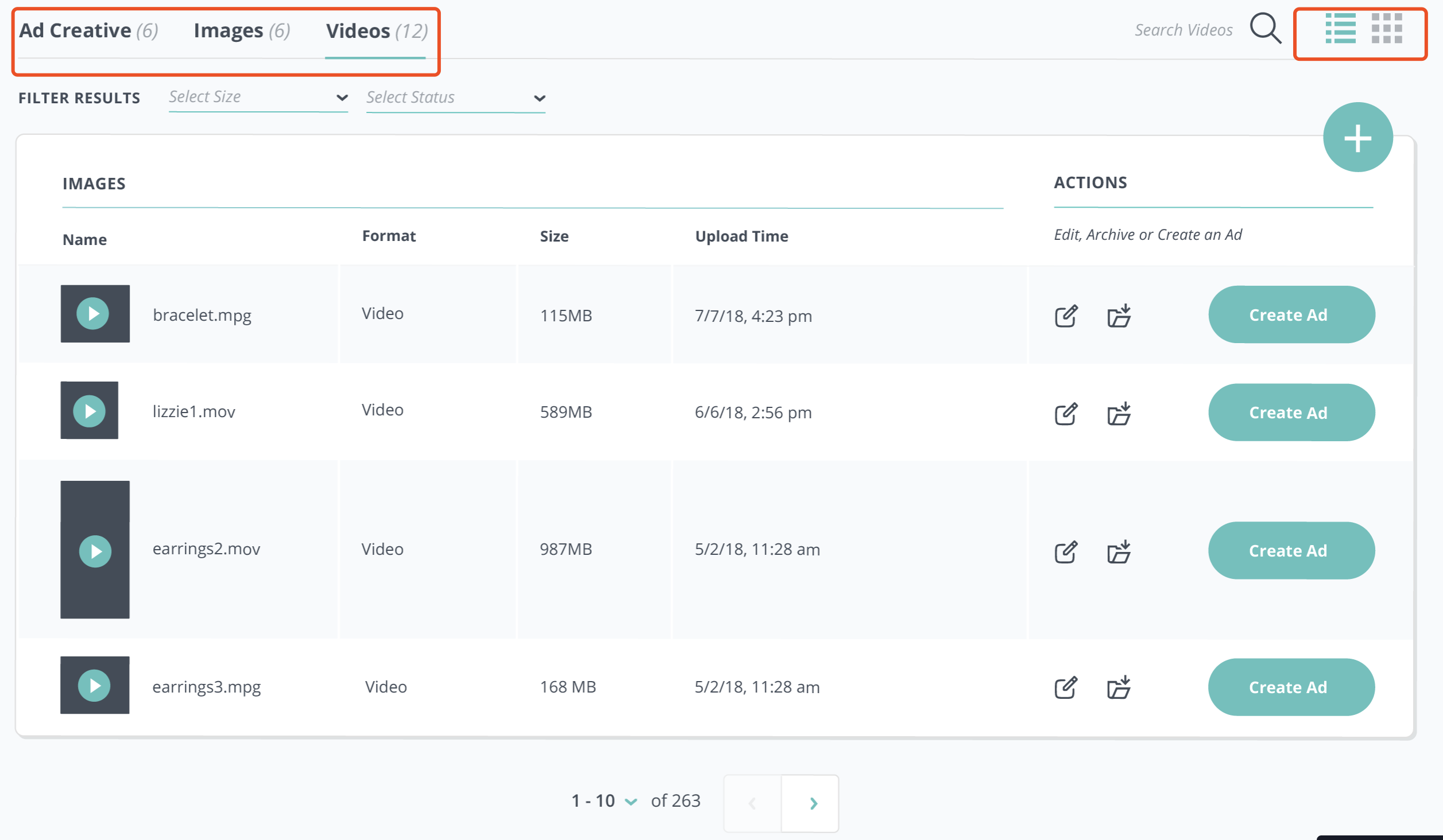Switch to the Images tab
Screen dimensions: 1443x840
pos(242,31)
